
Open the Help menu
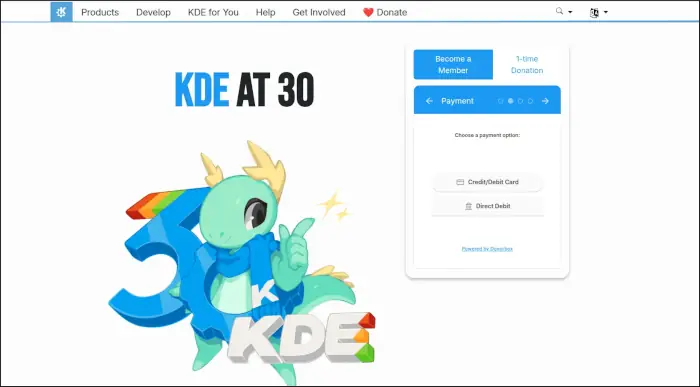point(265,12)
